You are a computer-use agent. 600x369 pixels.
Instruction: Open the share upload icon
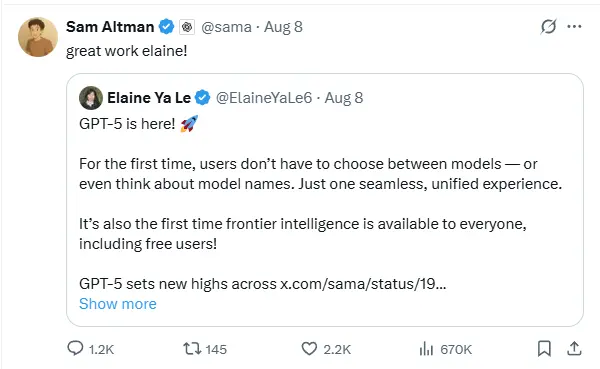pyautogui.click(x=574, y=349)
